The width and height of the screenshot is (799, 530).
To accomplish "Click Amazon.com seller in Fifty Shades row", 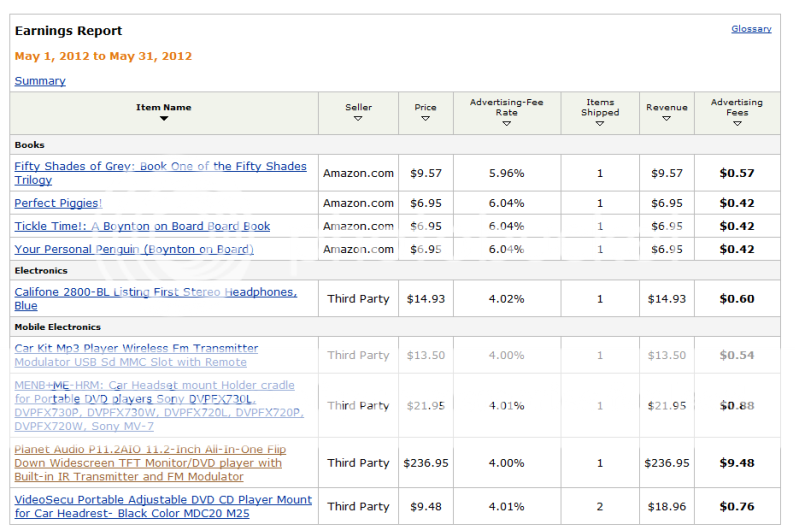I will [x=358, y=173].
